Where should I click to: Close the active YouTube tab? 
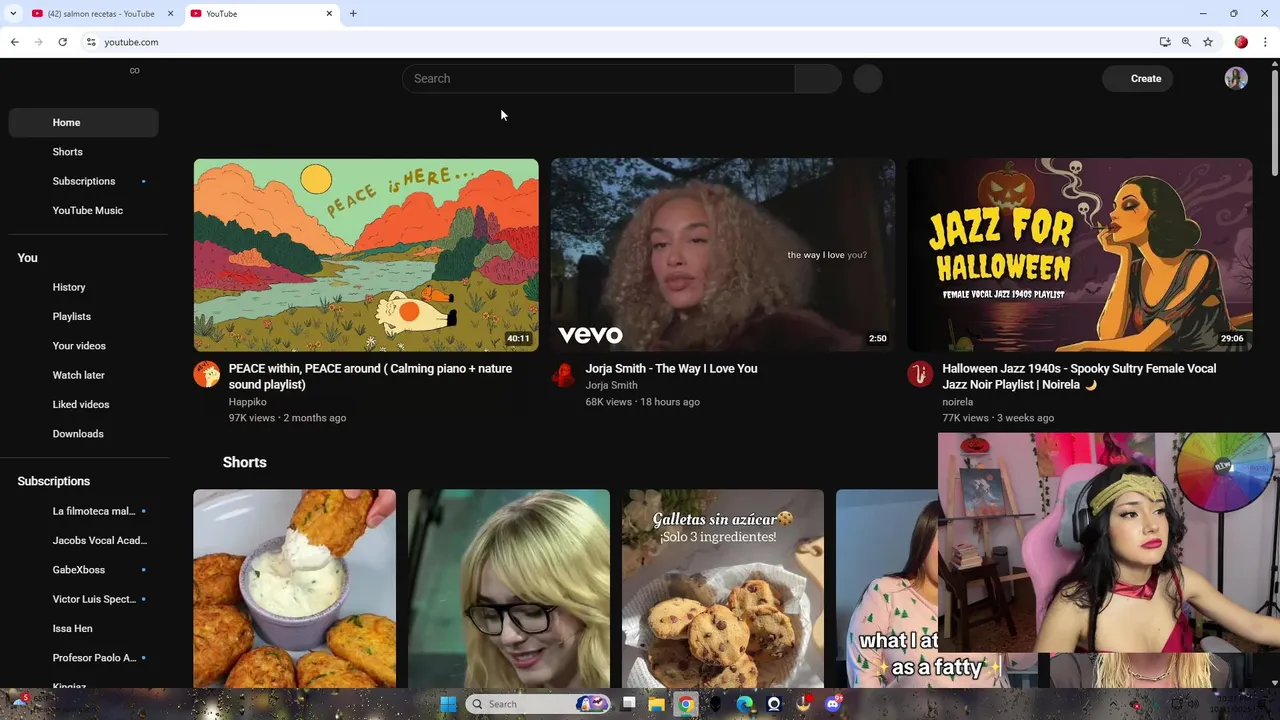329,13
